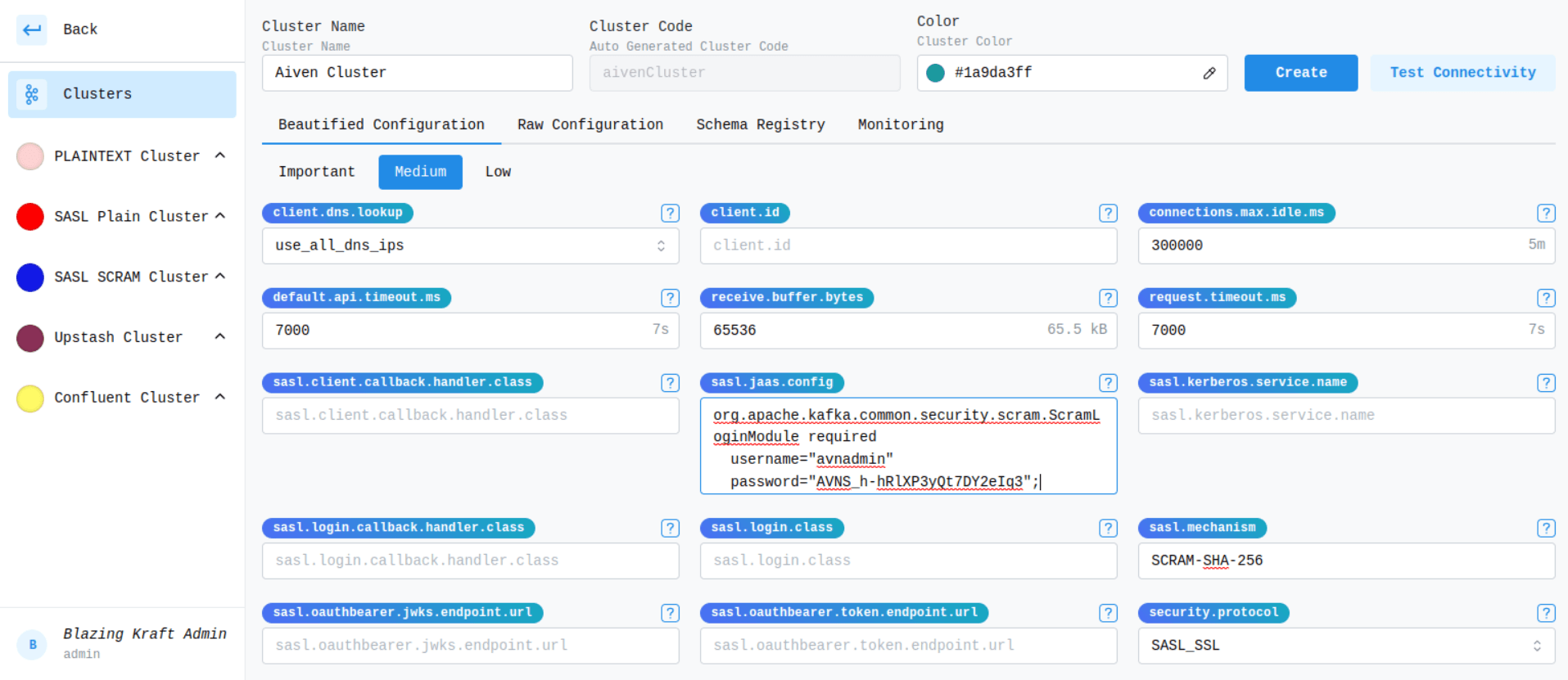Switch to Raw Configuration tab
Screen dimensions: 1568x680
click(590, 124)
